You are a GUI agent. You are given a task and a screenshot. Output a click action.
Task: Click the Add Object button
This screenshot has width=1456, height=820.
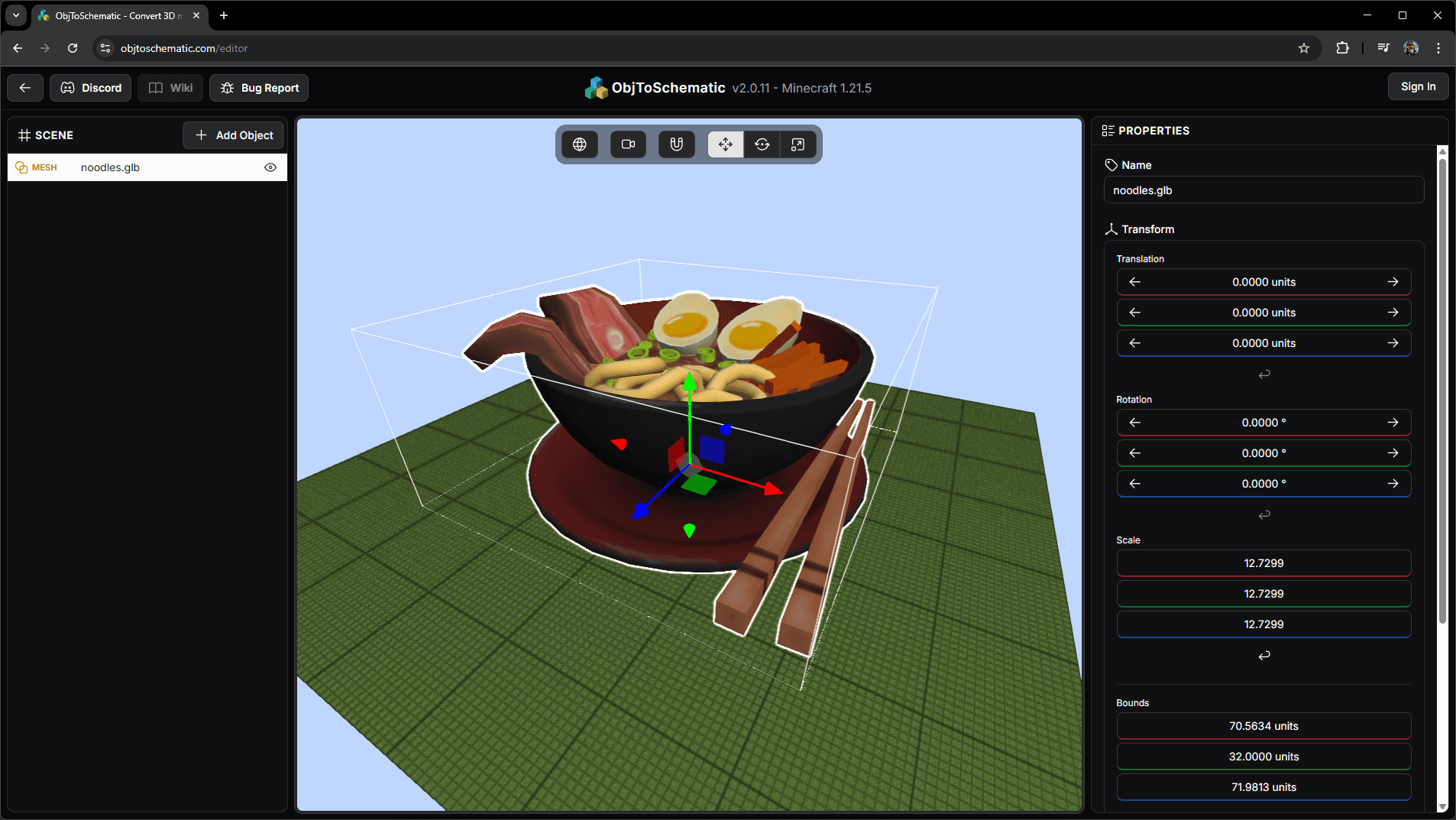pos(234,135)
